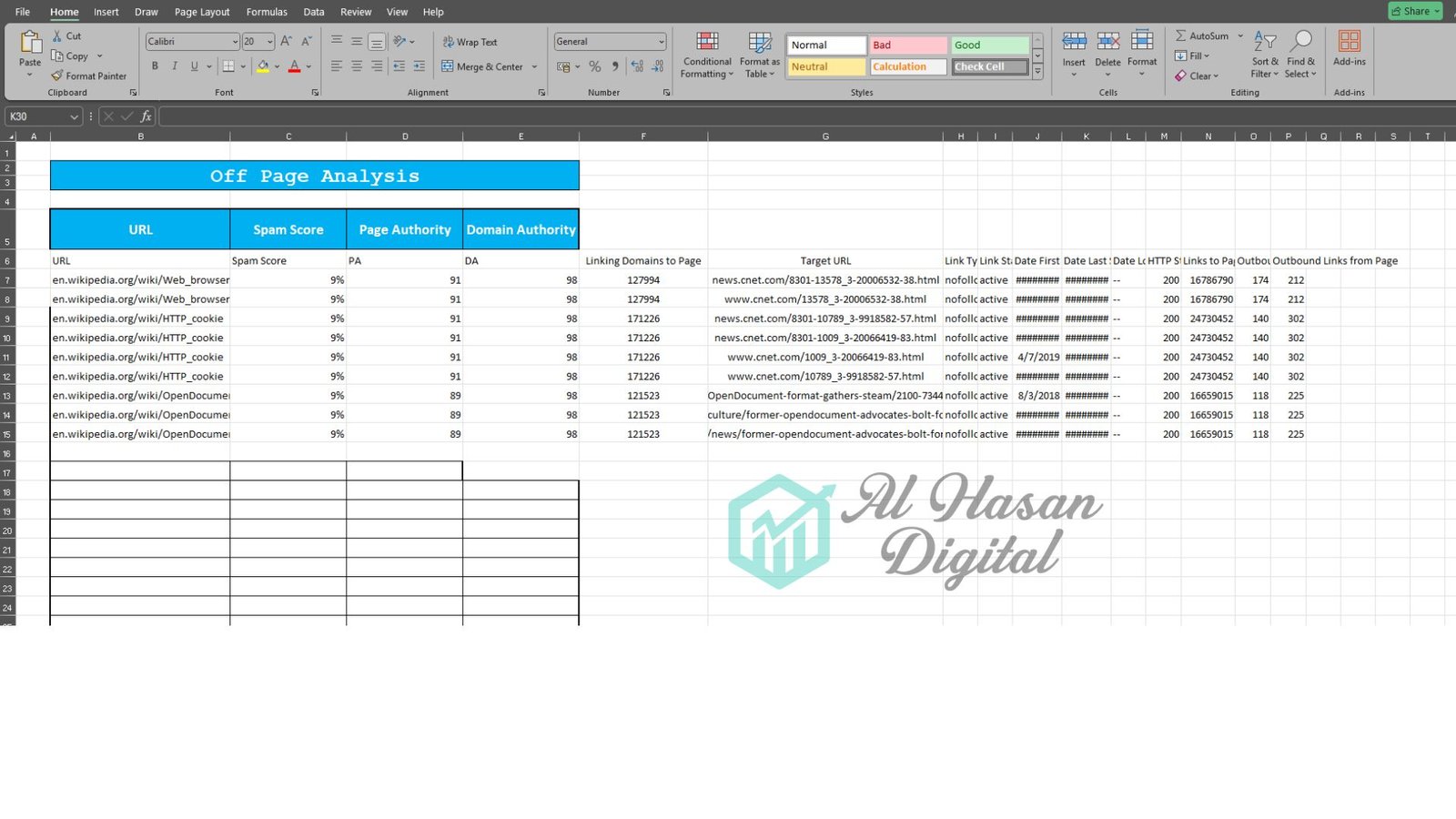Image resolution: width=1456 pixels, height=819 pixels.
Task: Open Sort & Filter menu
Action: tap(1265, 55)
